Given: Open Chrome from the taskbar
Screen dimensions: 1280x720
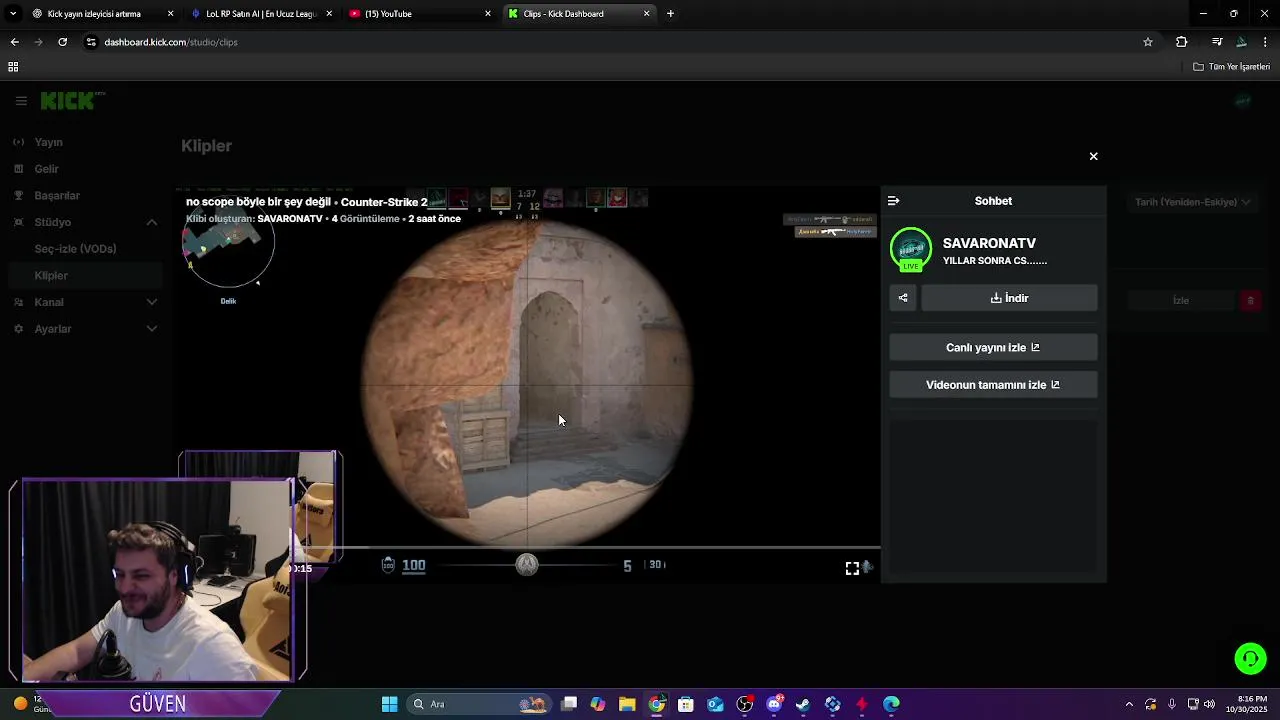Looking at the screenshot, I should pos(656,704).
